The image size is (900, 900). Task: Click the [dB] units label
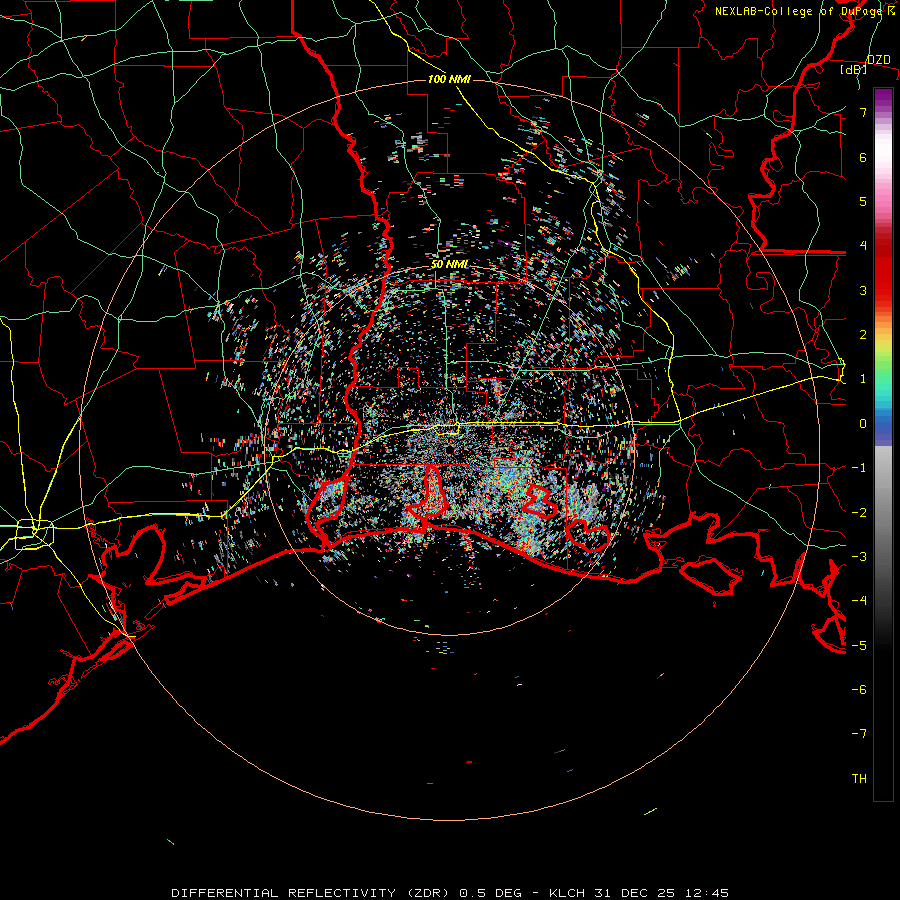click(853, 69)
